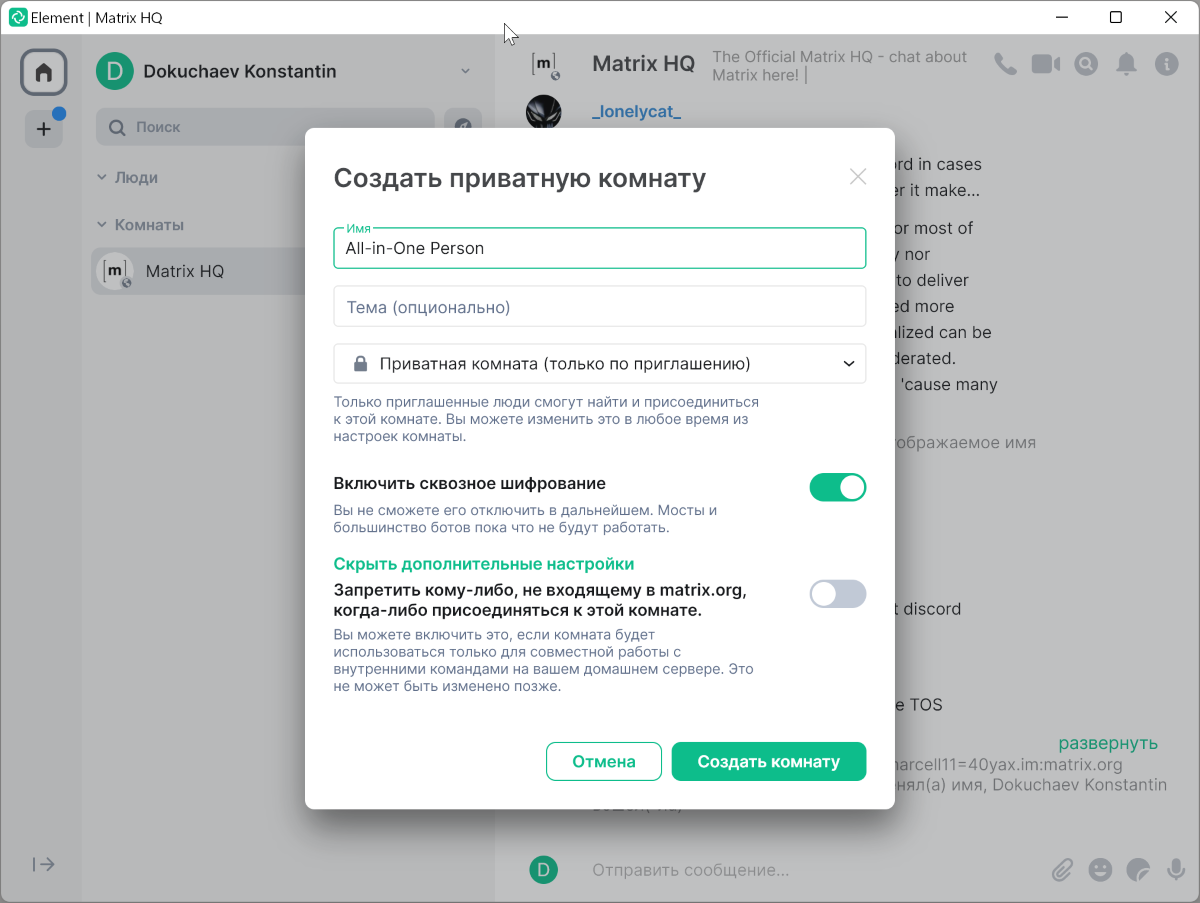Open the explore rooms compass icon

pos(463,127)
